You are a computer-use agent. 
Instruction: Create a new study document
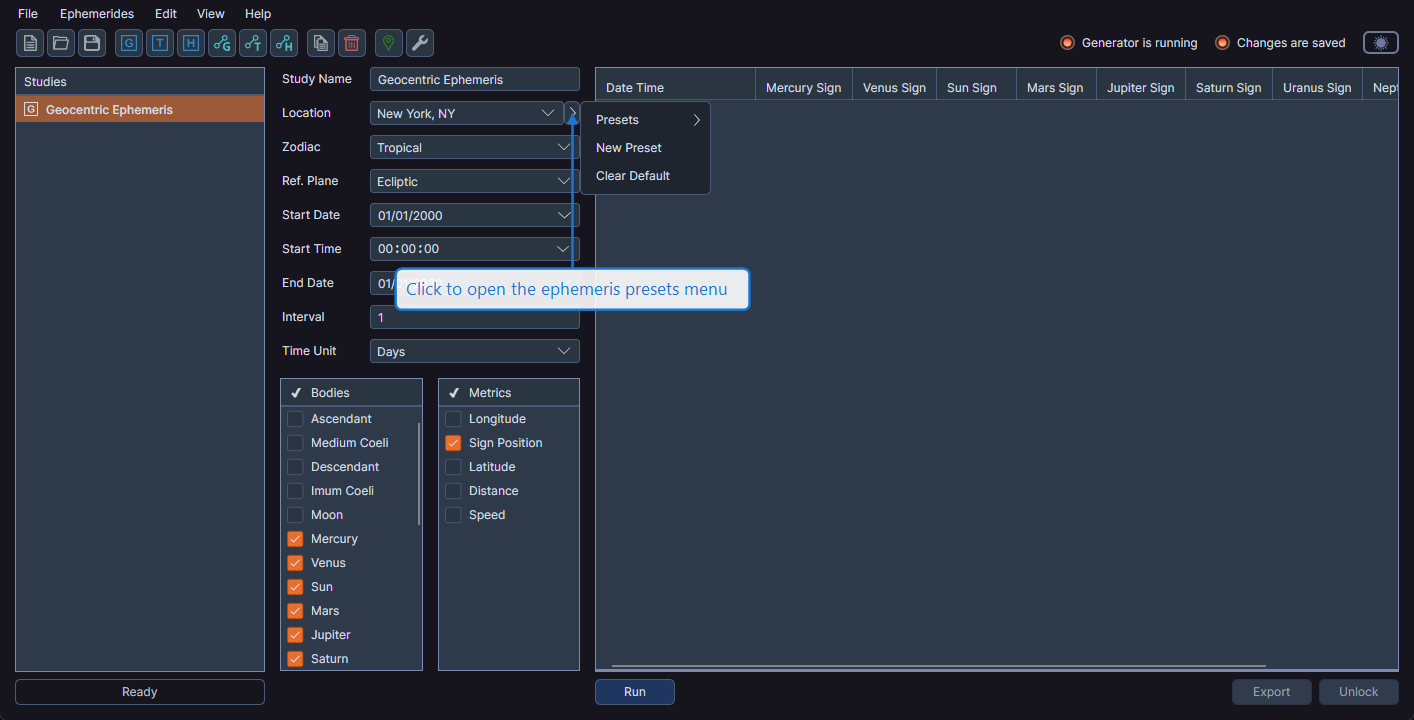pyautogui.click(x=29, y=43)
